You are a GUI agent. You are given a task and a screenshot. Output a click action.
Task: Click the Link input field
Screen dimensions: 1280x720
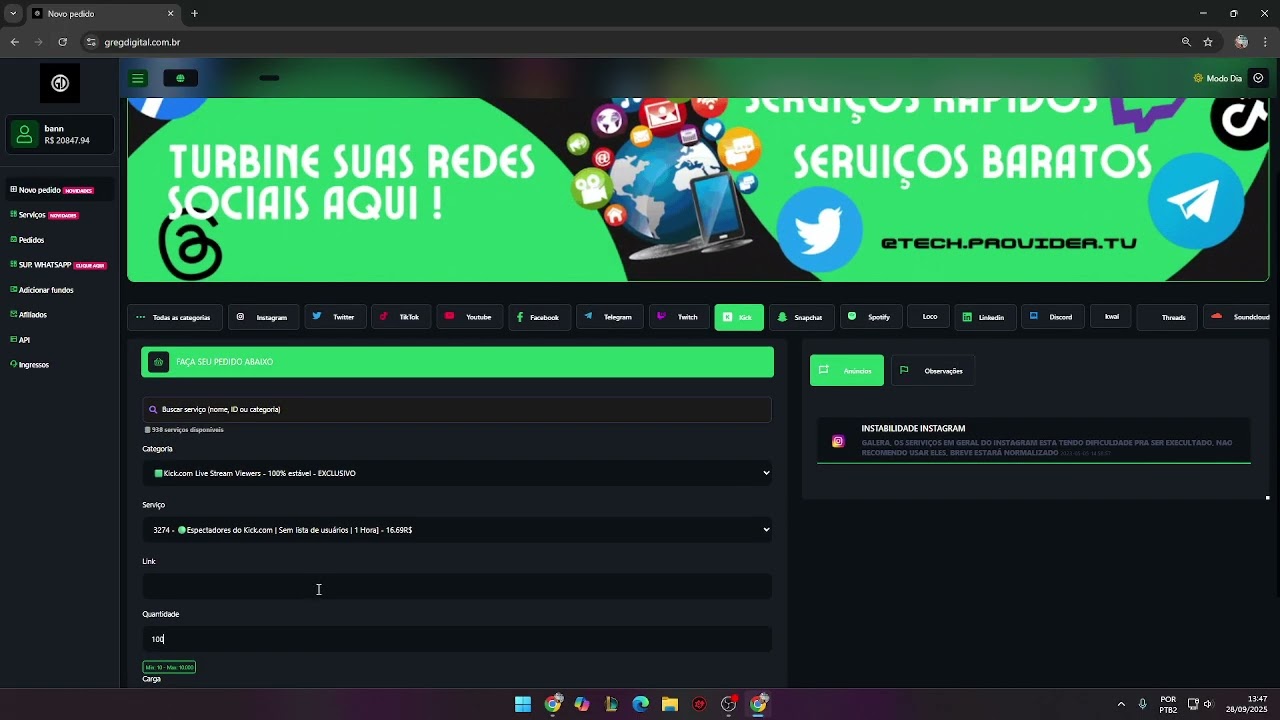[x=457, y=587]
